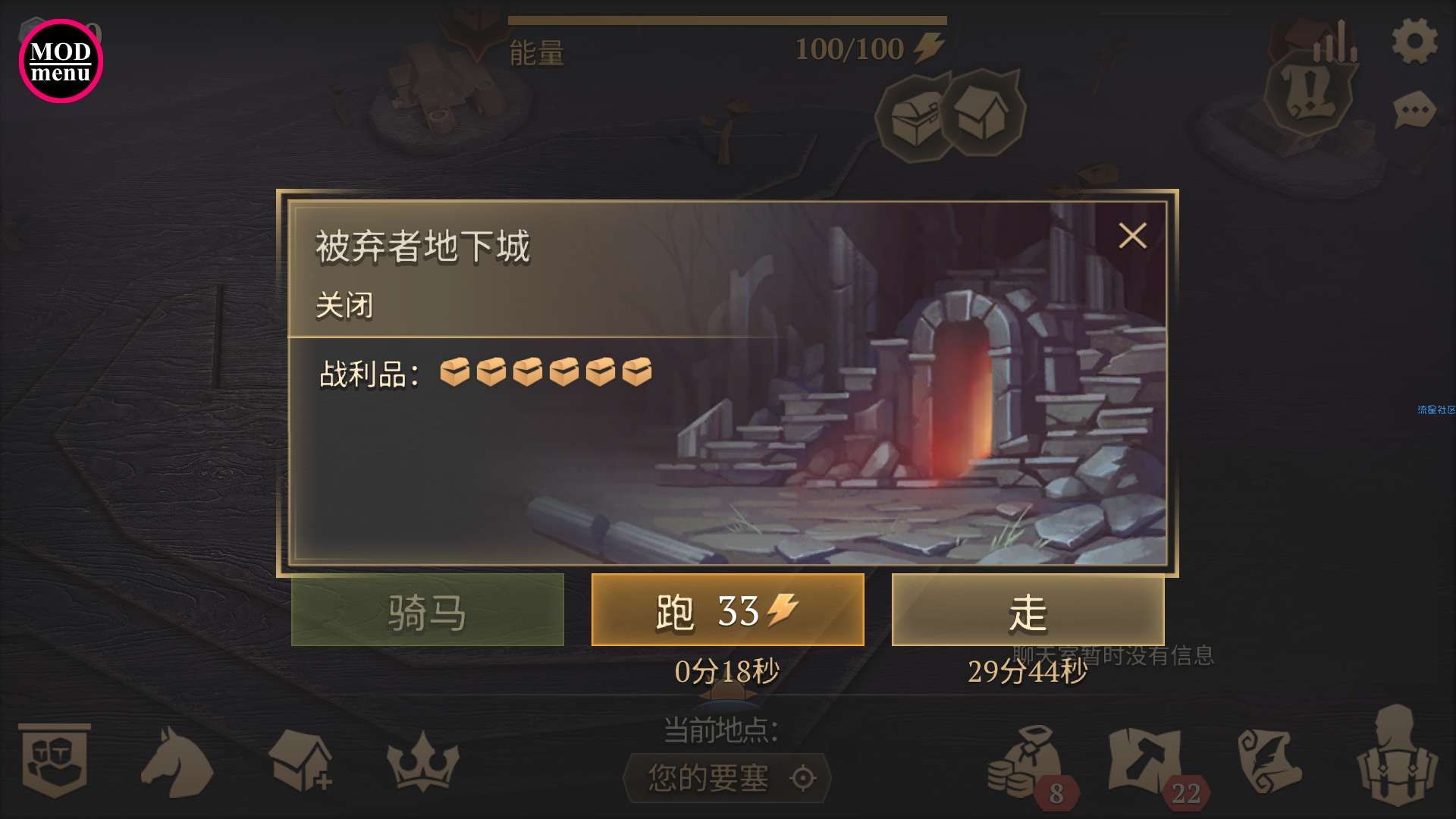Open the crown rankings icon

[423, 761]
